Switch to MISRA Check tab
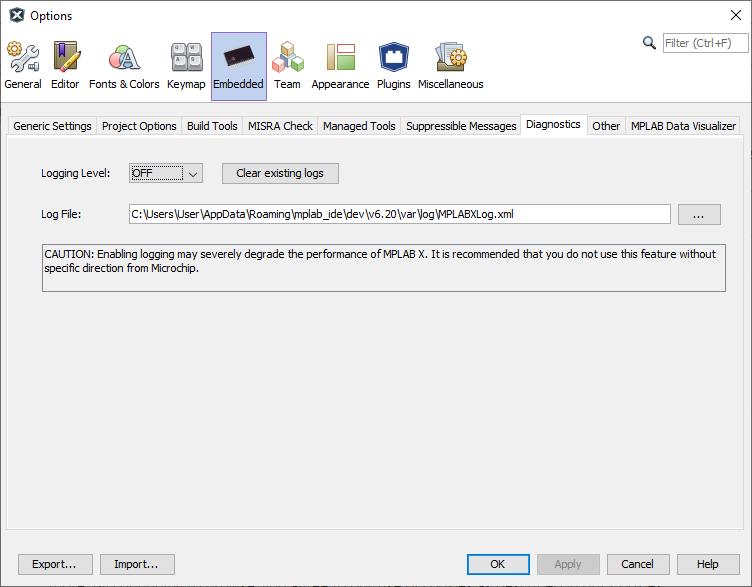 [x=280, y=126]
